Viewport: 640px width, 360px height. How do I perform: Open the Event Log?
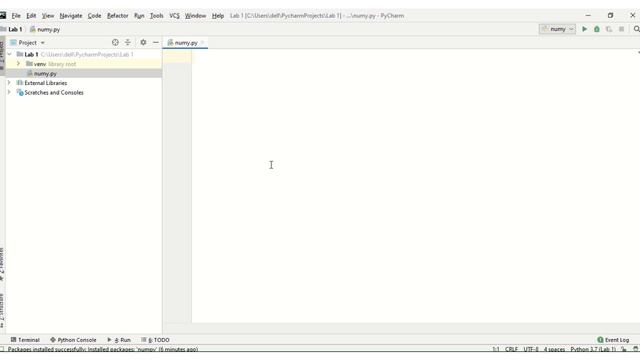pos(613,340)
